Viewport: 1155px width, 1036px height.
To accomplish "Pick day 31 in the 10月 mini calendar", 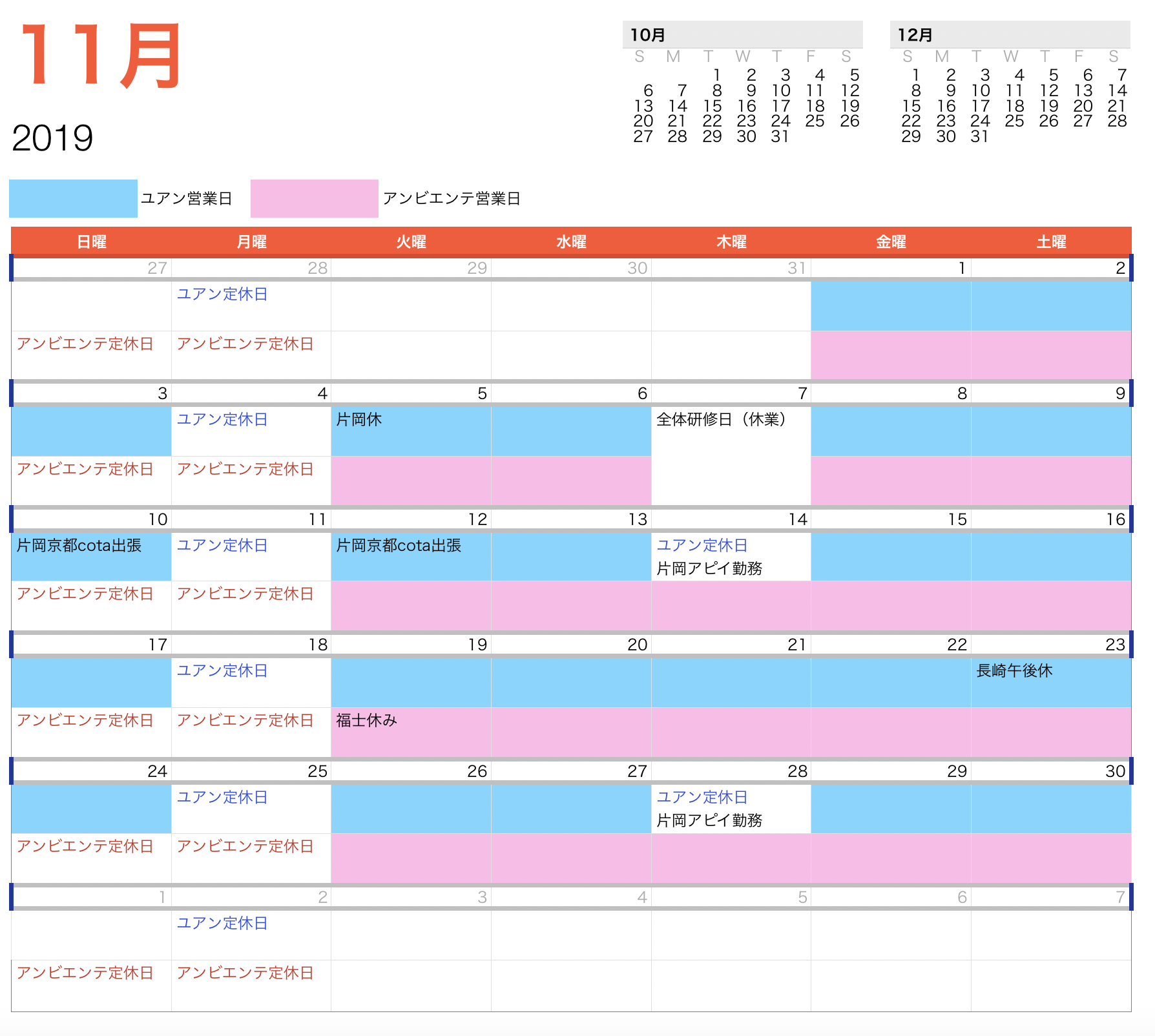I will coord(780,137).
